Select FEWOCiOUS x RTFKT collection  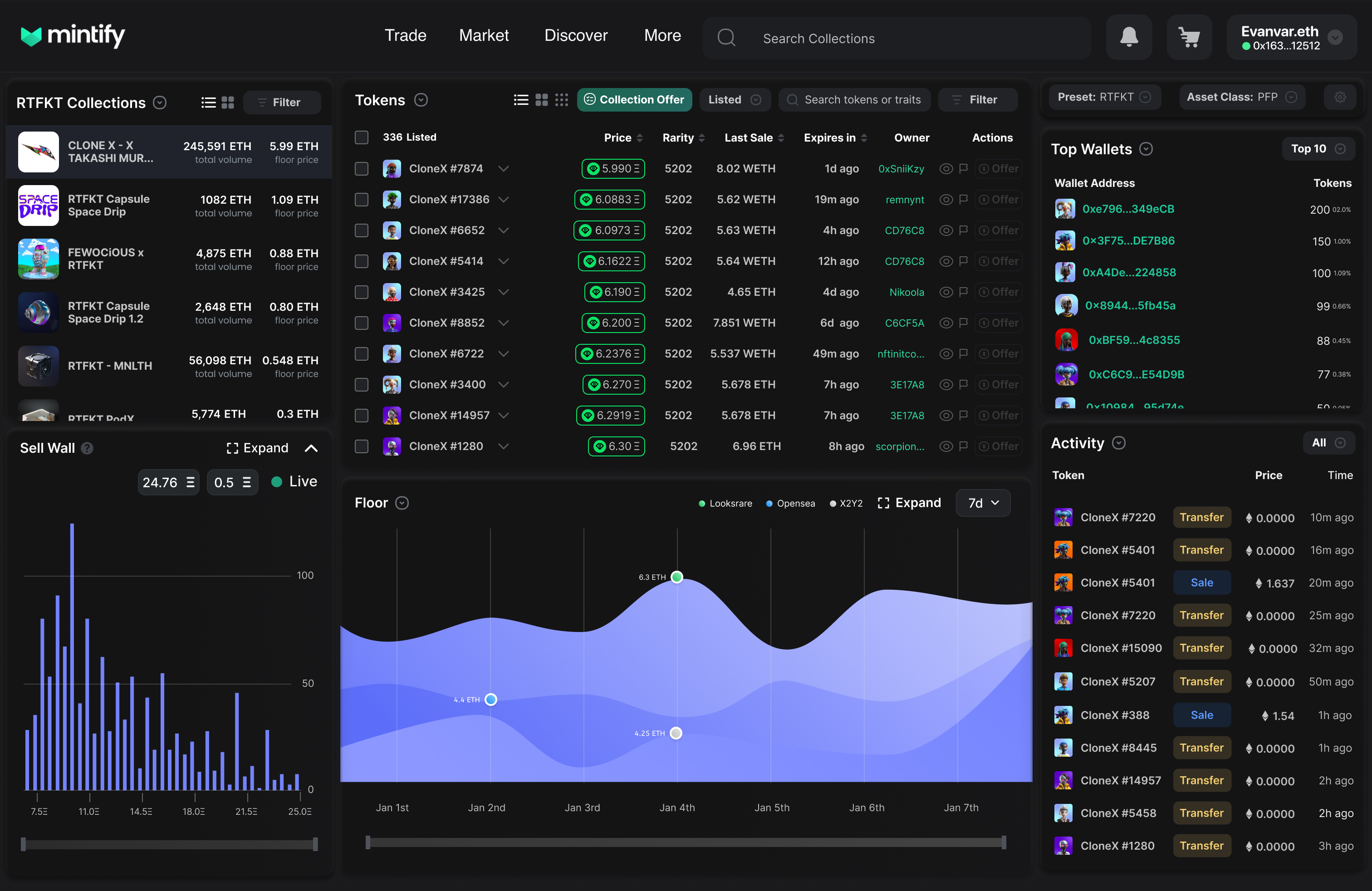pyautogui.click(x=168, y=259)
